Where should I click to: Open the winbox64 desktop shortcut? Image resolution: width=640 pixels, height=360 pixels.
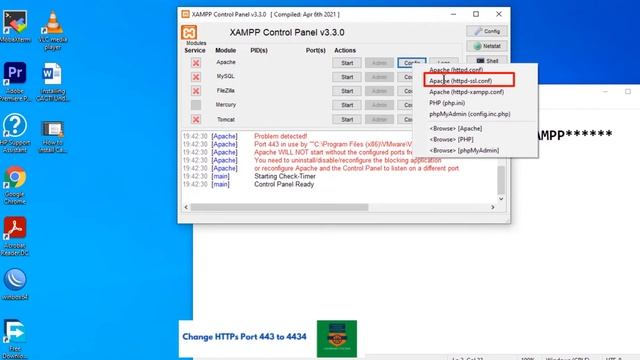tap(15, 284)
